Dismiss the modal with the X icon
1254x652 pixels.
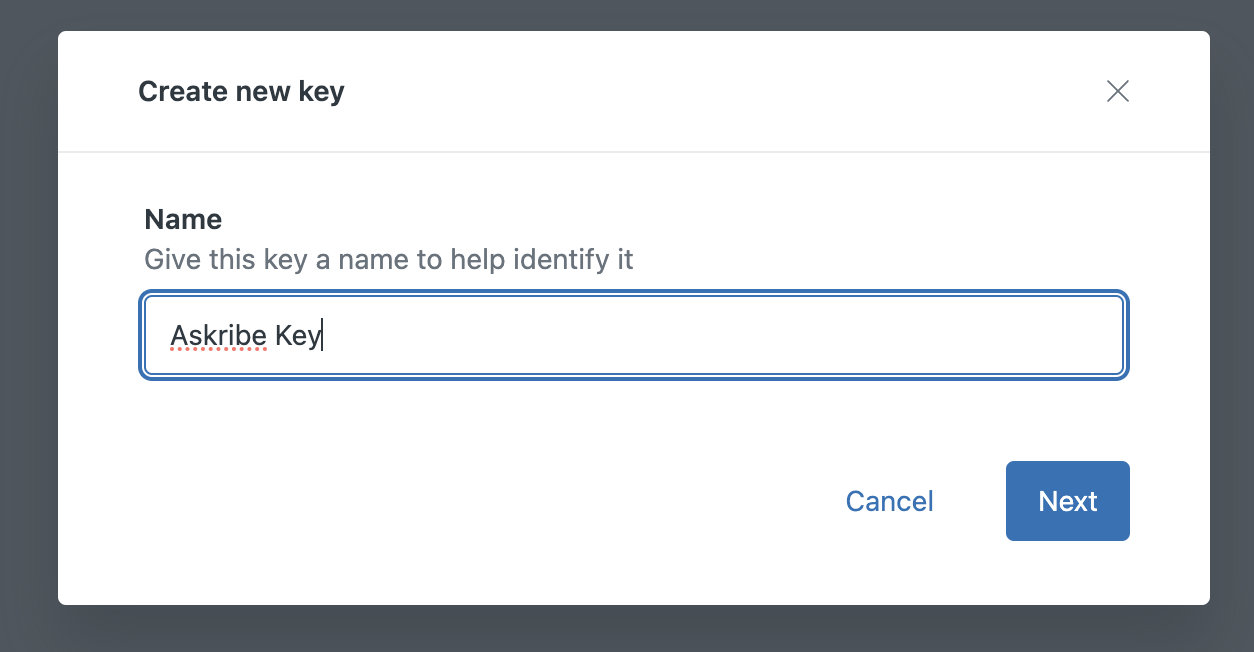coord(1117,92)
